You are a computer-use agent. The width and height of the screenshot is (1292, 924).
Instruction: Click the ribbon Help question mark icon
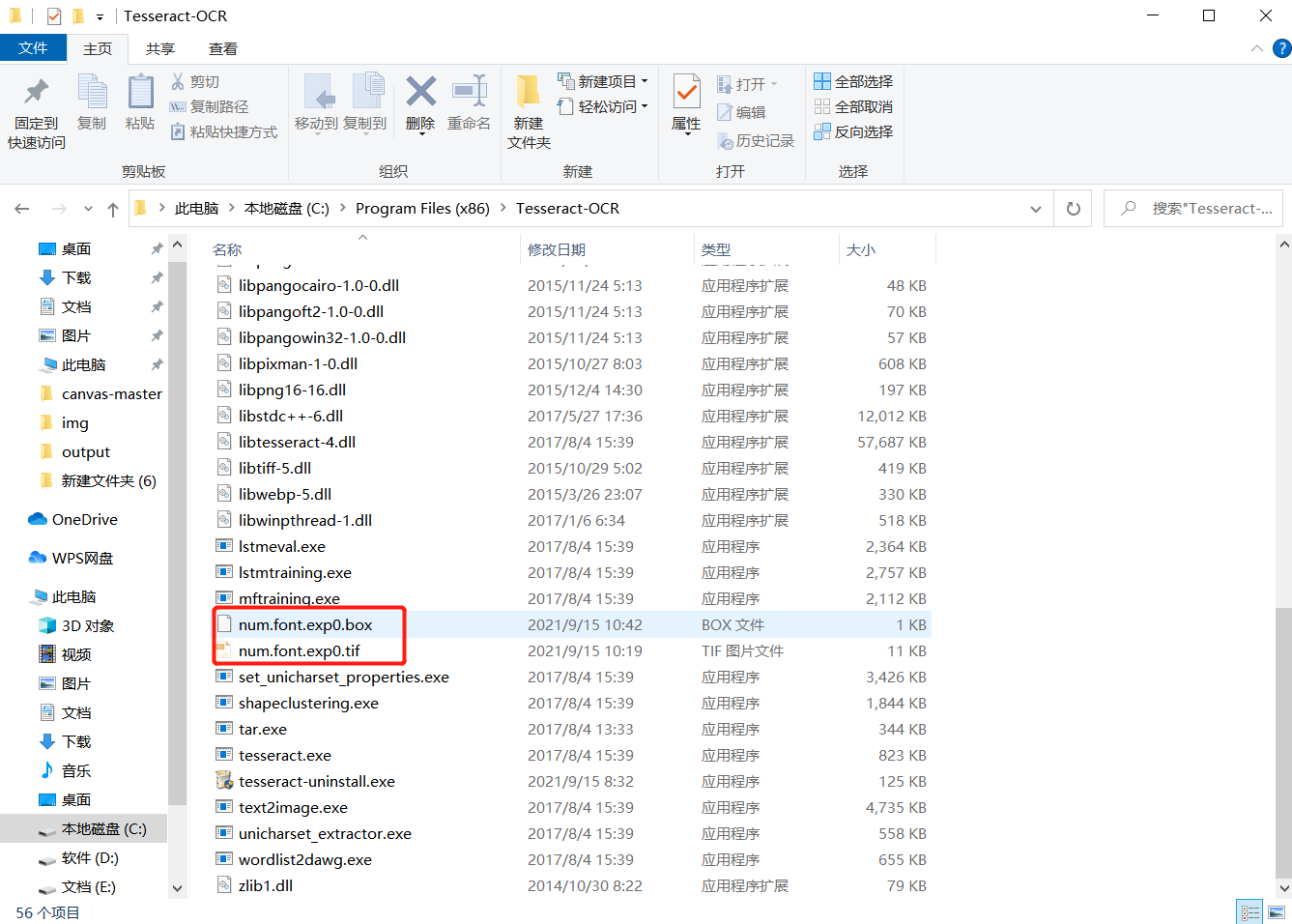[1282, 48]
